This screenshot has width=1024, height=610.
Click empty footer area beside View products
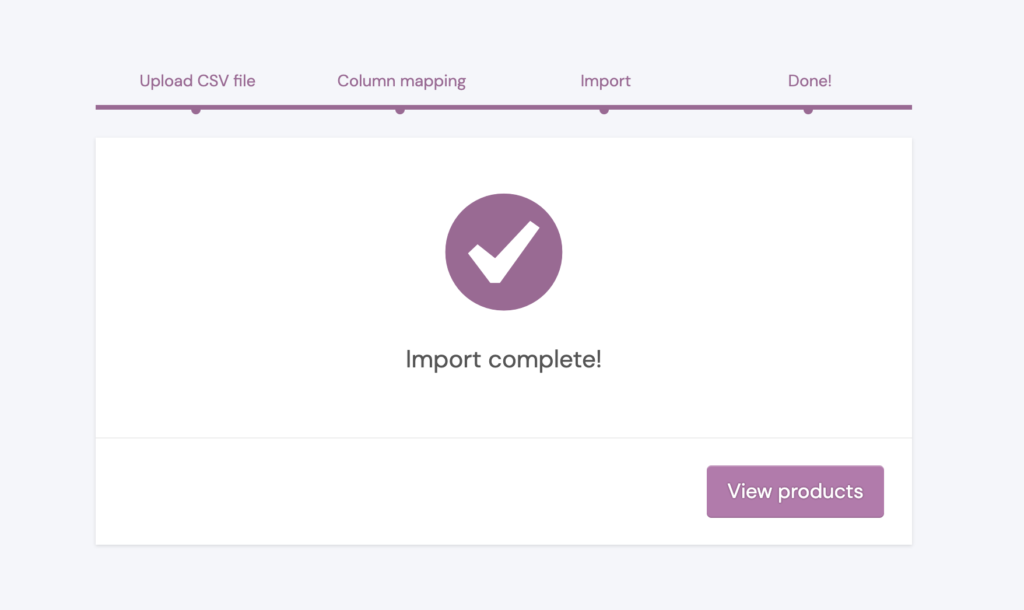(400, 491)
